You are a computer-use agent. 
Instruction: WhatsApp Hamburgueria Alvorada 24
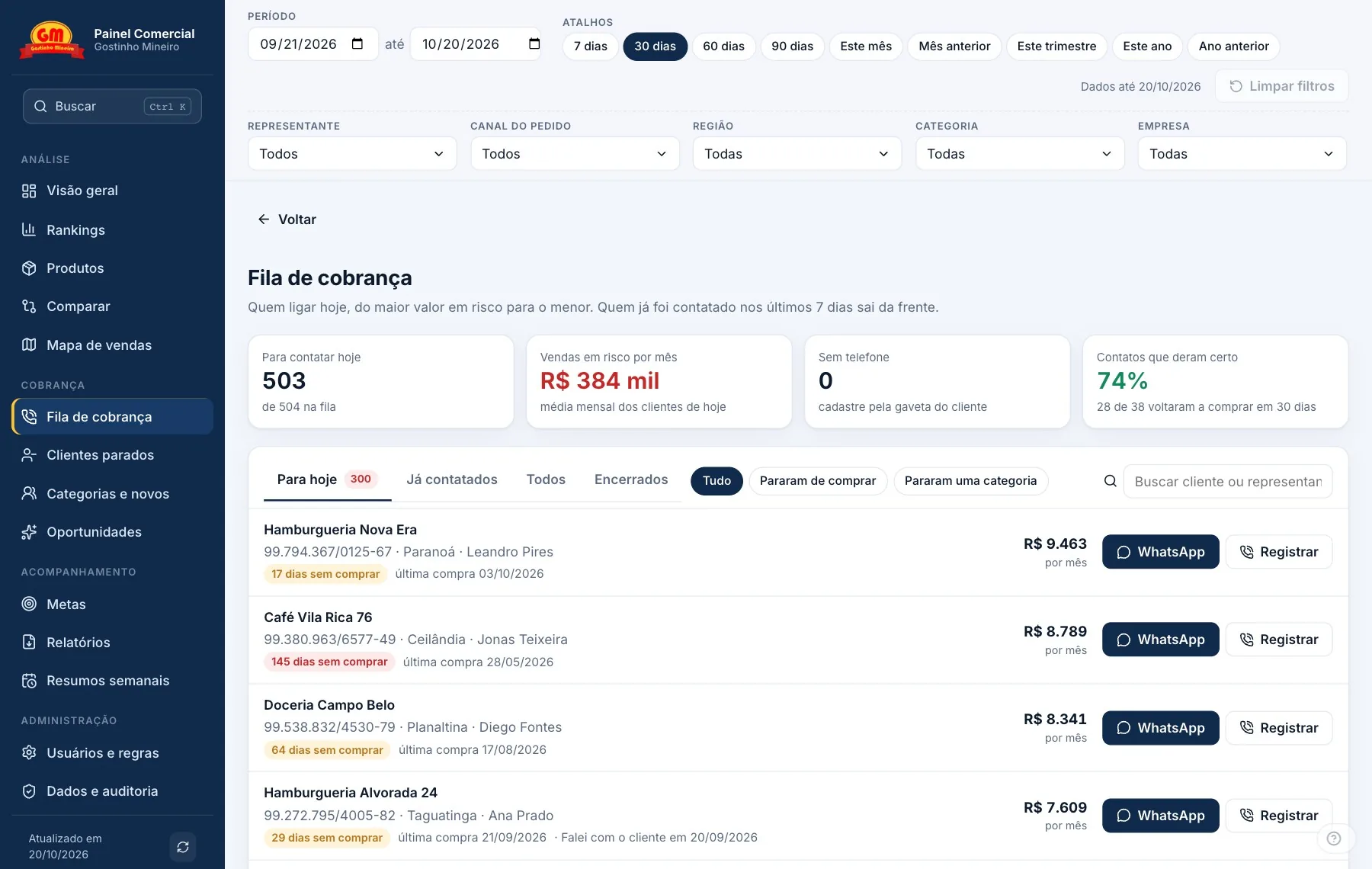pyautogui.click(x=1161, y=816)
